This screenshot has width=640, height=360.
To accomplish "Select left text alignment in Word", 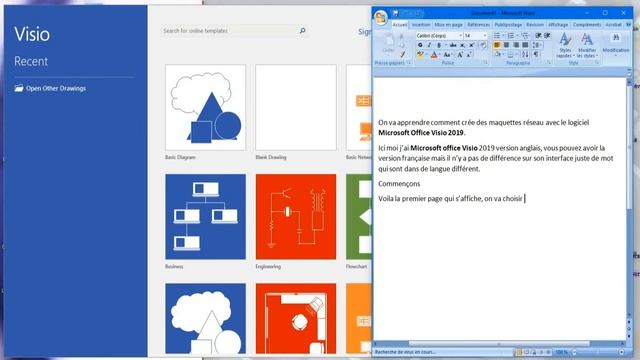I will (x=497, y=45).
